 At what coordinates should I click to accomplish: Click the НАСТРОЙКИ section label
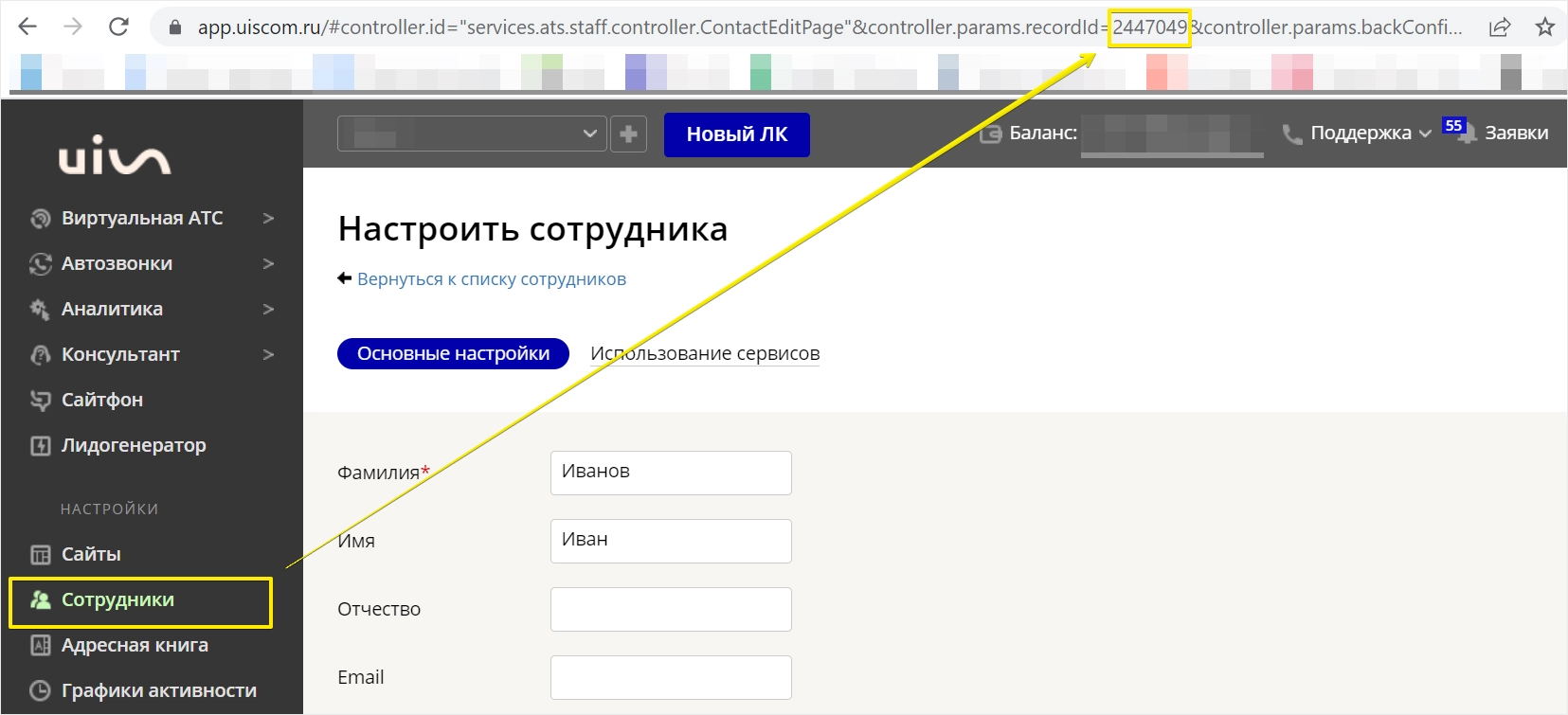coord(110,509)
